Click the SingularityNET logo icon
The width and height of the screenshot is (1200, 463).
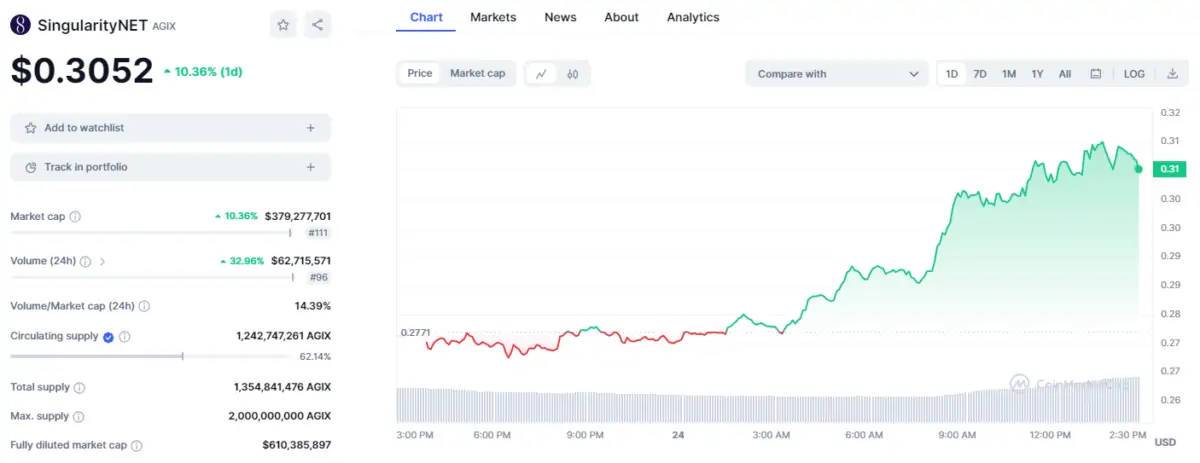coord(20,25)
